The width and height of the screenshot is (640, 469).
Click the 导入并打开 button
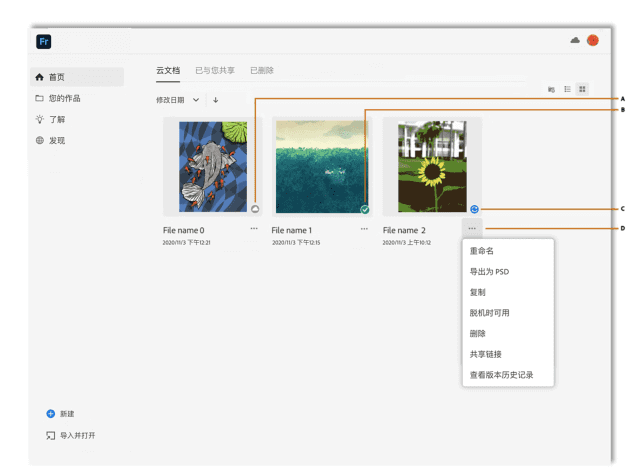tap(71, 436)
